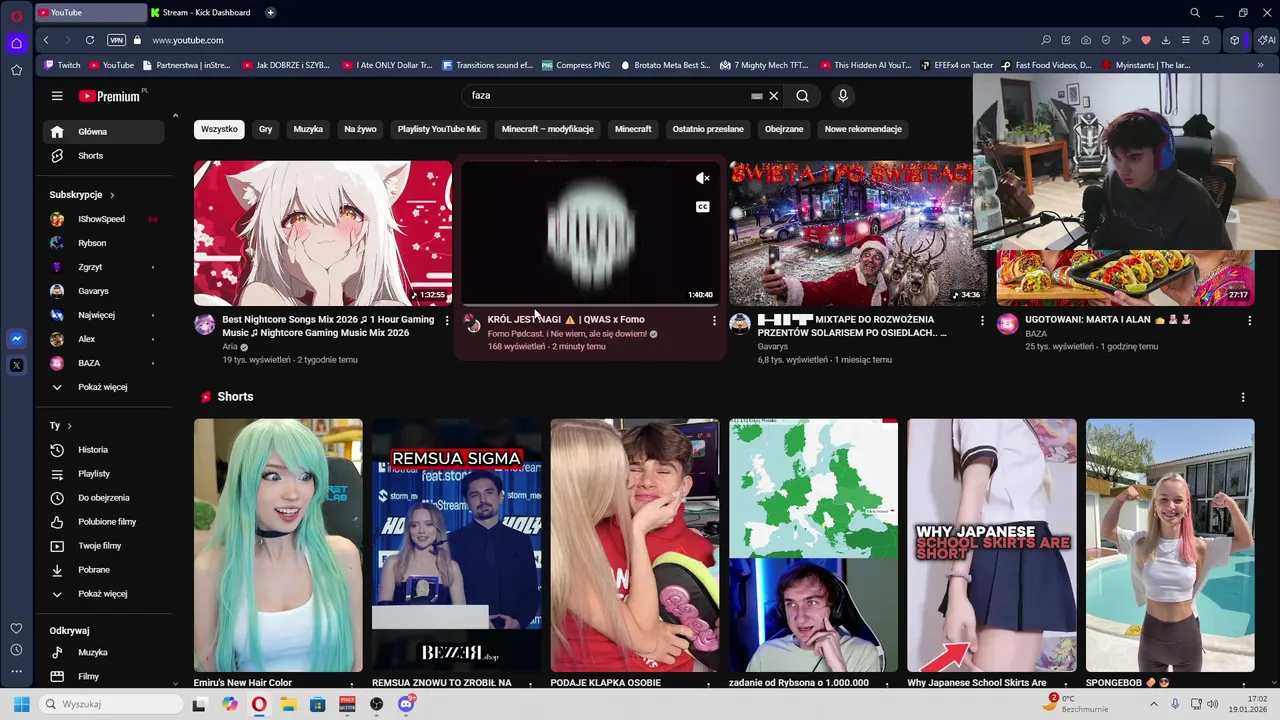
Task: Open Polubione filmy liked videos
Action: pyautogui.click(x=103, y=522)
